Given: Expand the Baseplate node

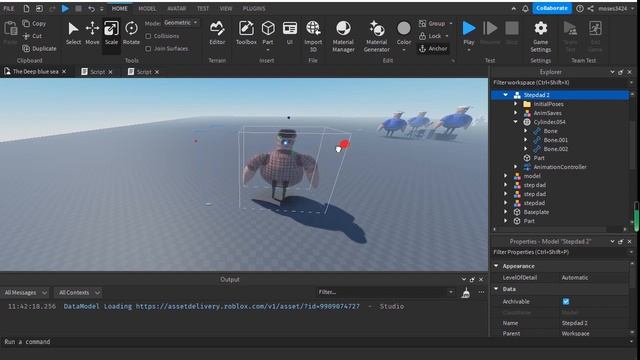Looking at the screenshot, I should (x=506, y=212).
